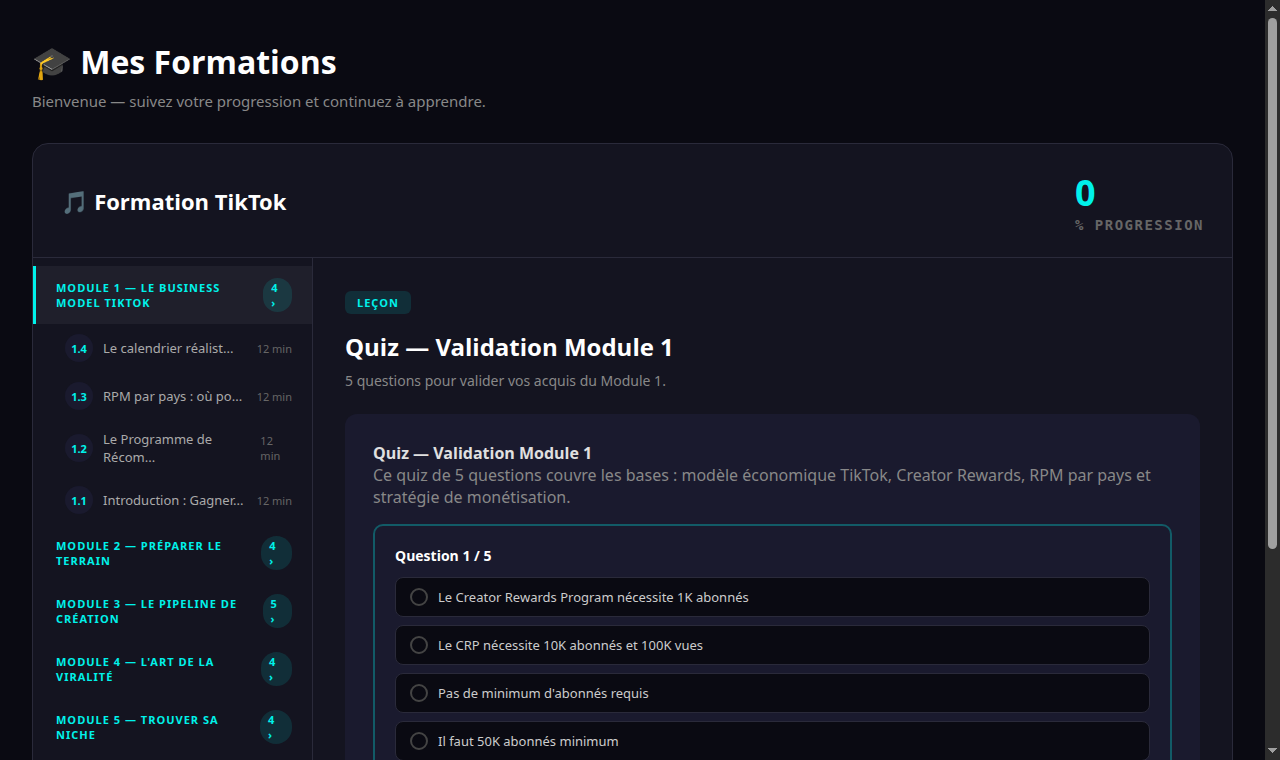Click the Module 3 count badge showing 5
Screen dimensions: 1280x760
[276, 611]
